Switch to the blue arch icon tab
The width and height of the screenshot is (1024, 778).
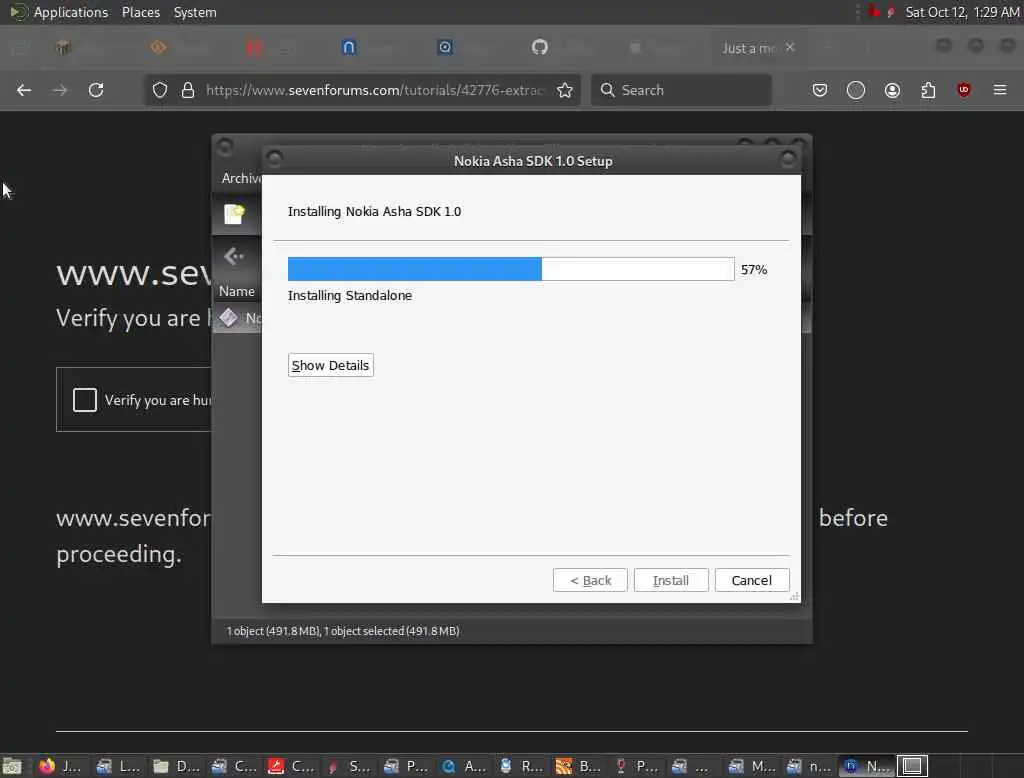[349, 47]
